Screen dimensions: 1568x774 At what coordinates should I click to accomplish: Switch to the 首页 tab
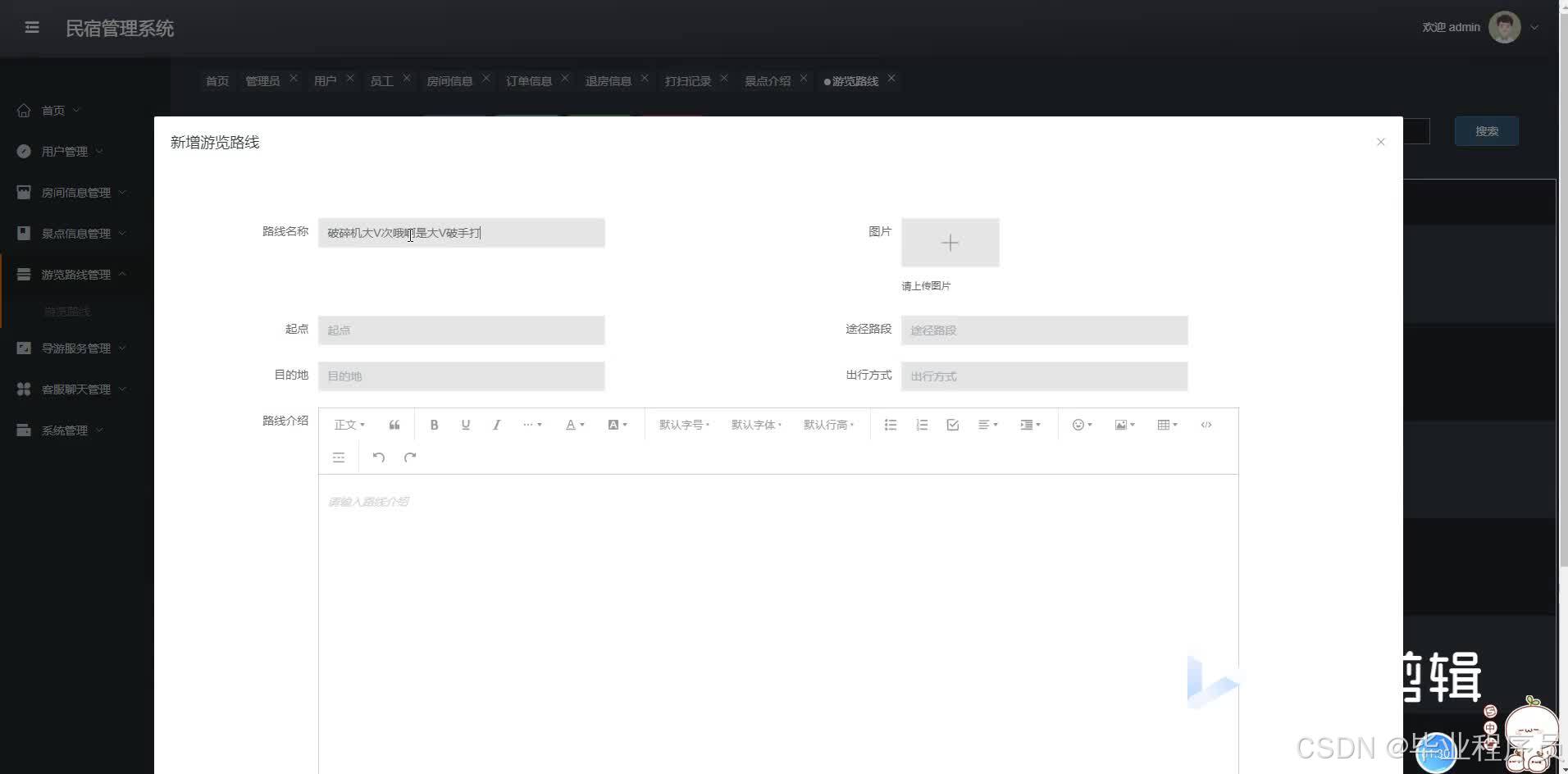click(x=217, y=80)
